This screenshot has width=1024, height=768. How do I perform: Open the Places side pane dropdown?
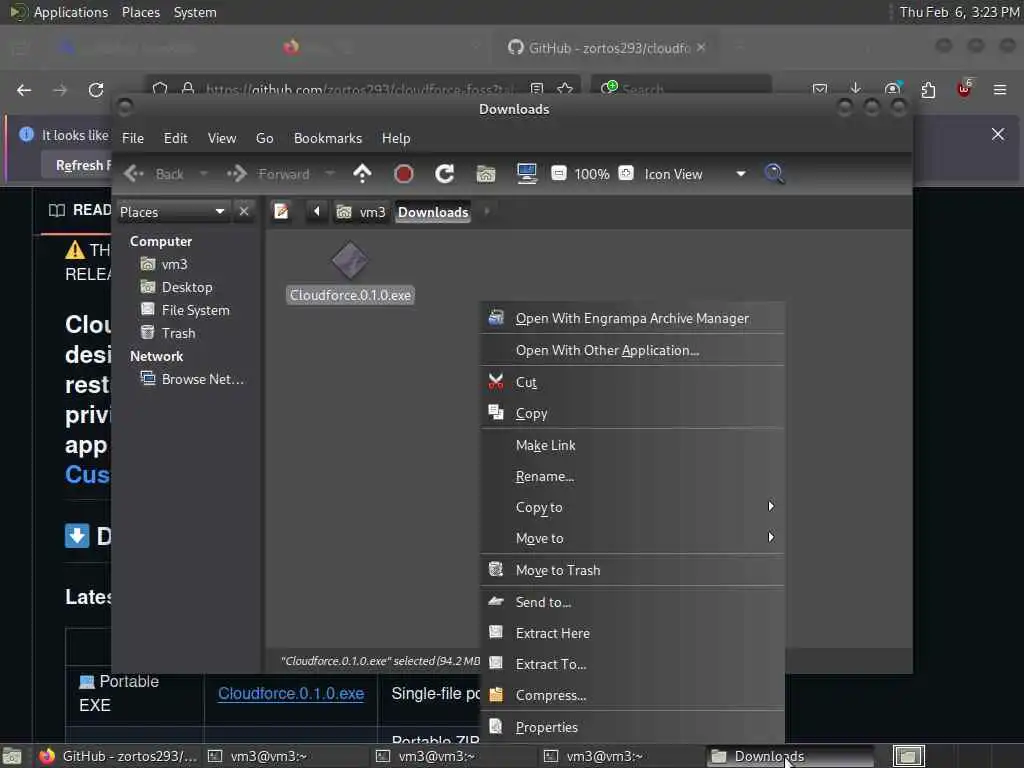tap(172, 212)
